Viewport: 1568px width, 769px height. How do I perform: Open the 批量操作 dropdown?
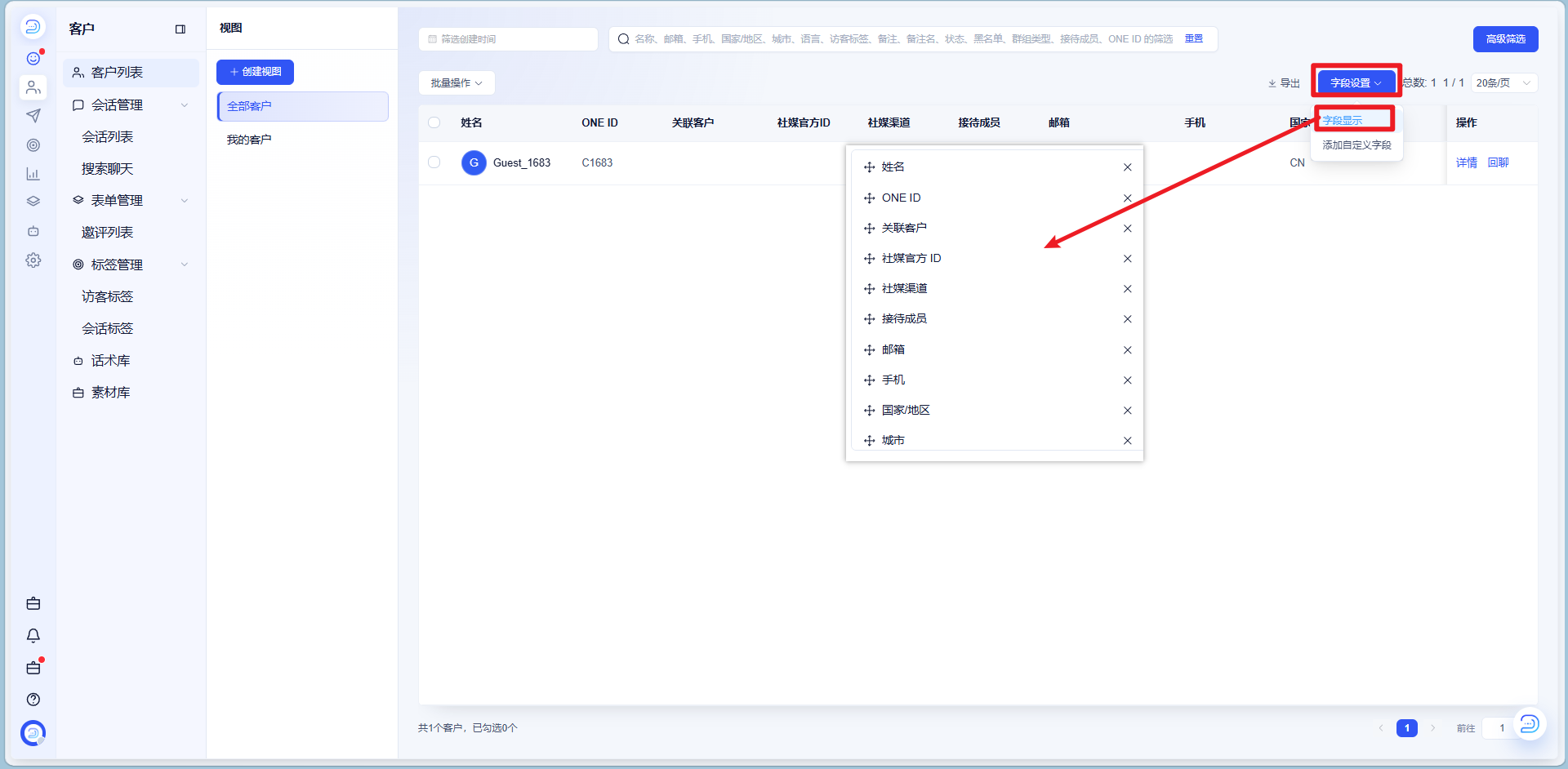click(457, 83)
